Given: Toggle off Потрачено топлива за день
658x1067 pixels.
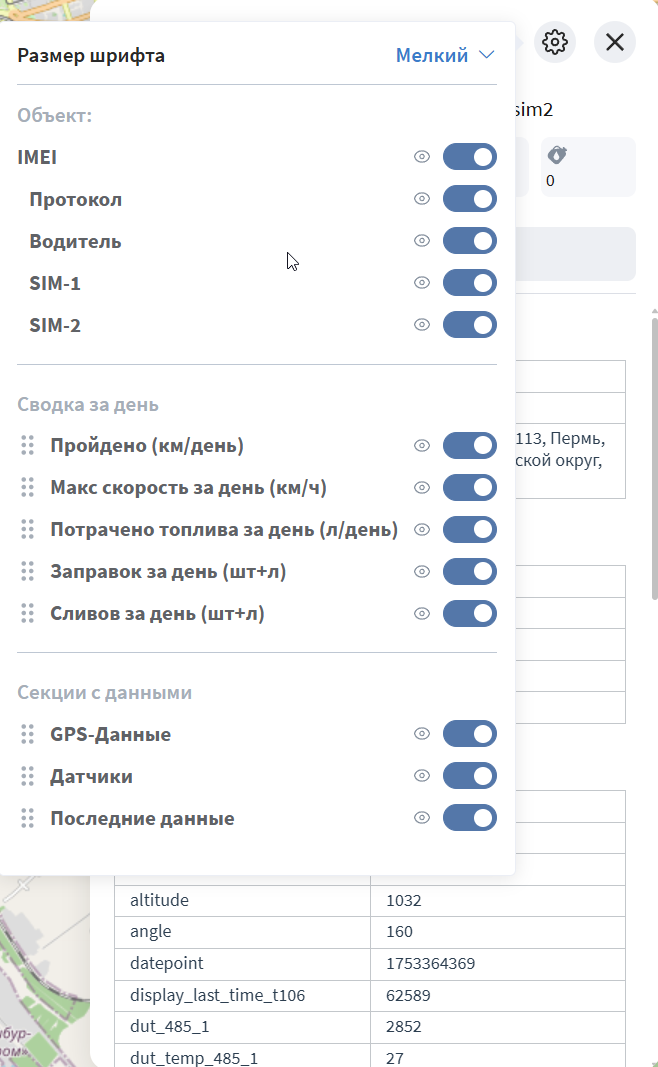Looking at the screenshot, I should coord(469,529).
